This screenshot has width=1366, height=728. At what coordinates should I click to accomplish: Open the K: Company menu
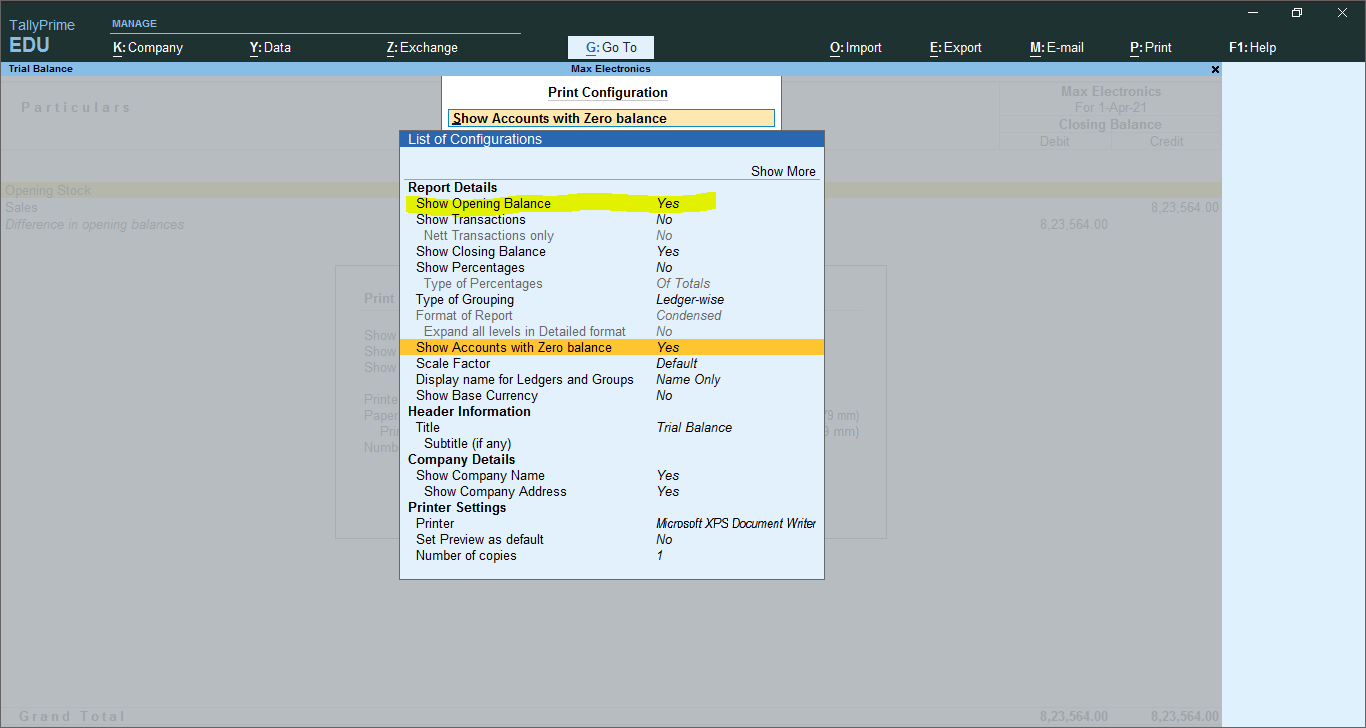click(x=148, y=47)
